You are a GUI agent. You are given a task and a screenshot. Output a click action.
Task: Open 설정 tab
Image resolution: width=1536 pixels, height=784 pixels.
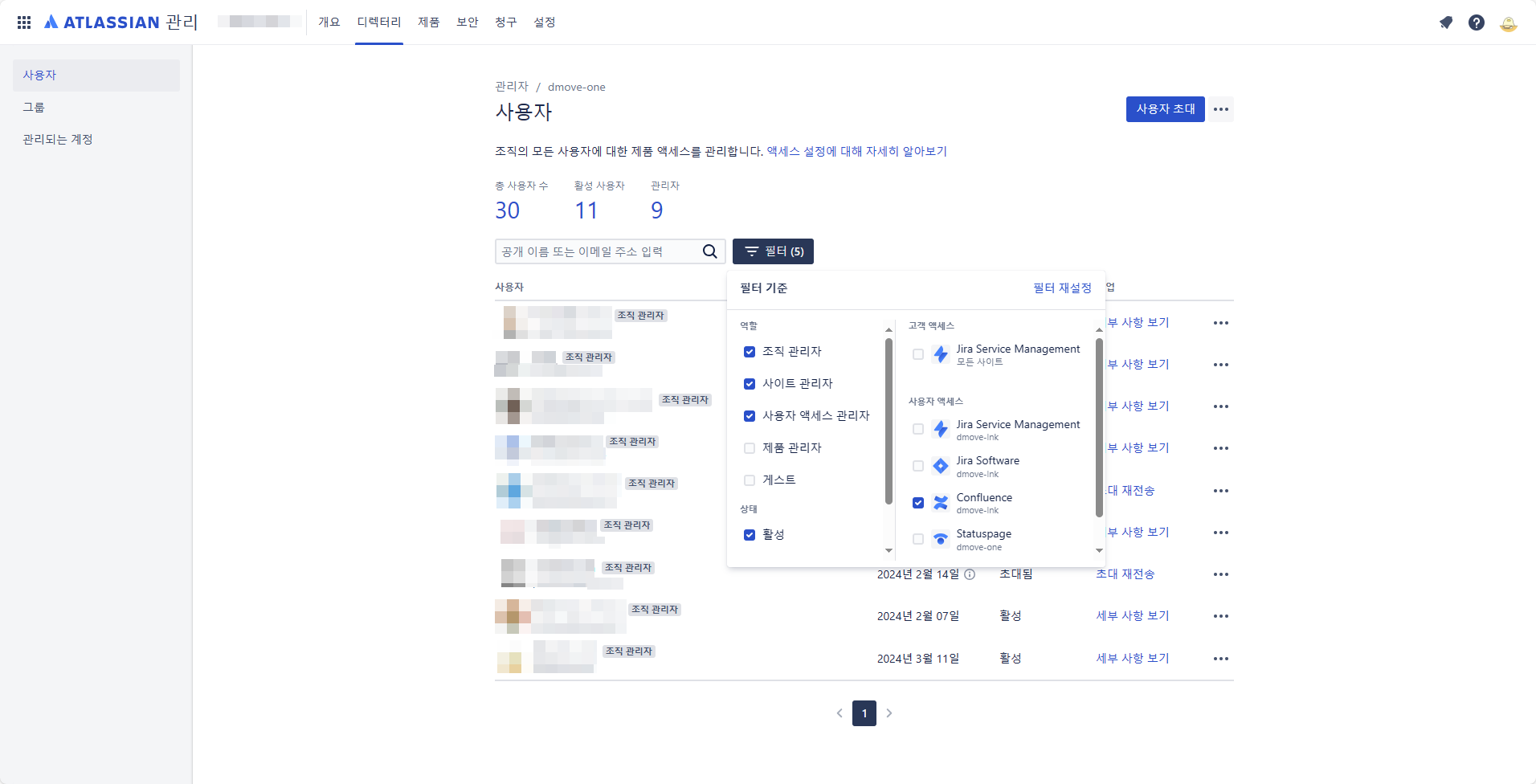[545, 22]
